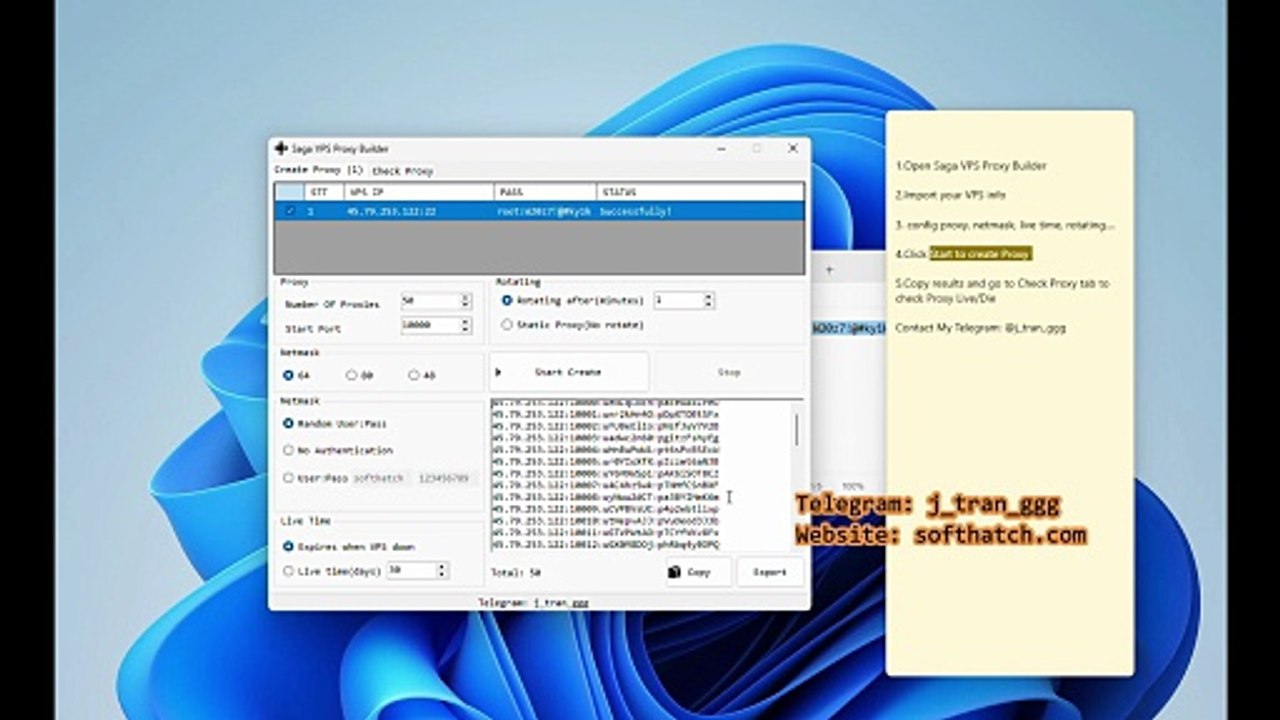Click the Start Create button
1280x720 pixels.
[x=568, y=372]
